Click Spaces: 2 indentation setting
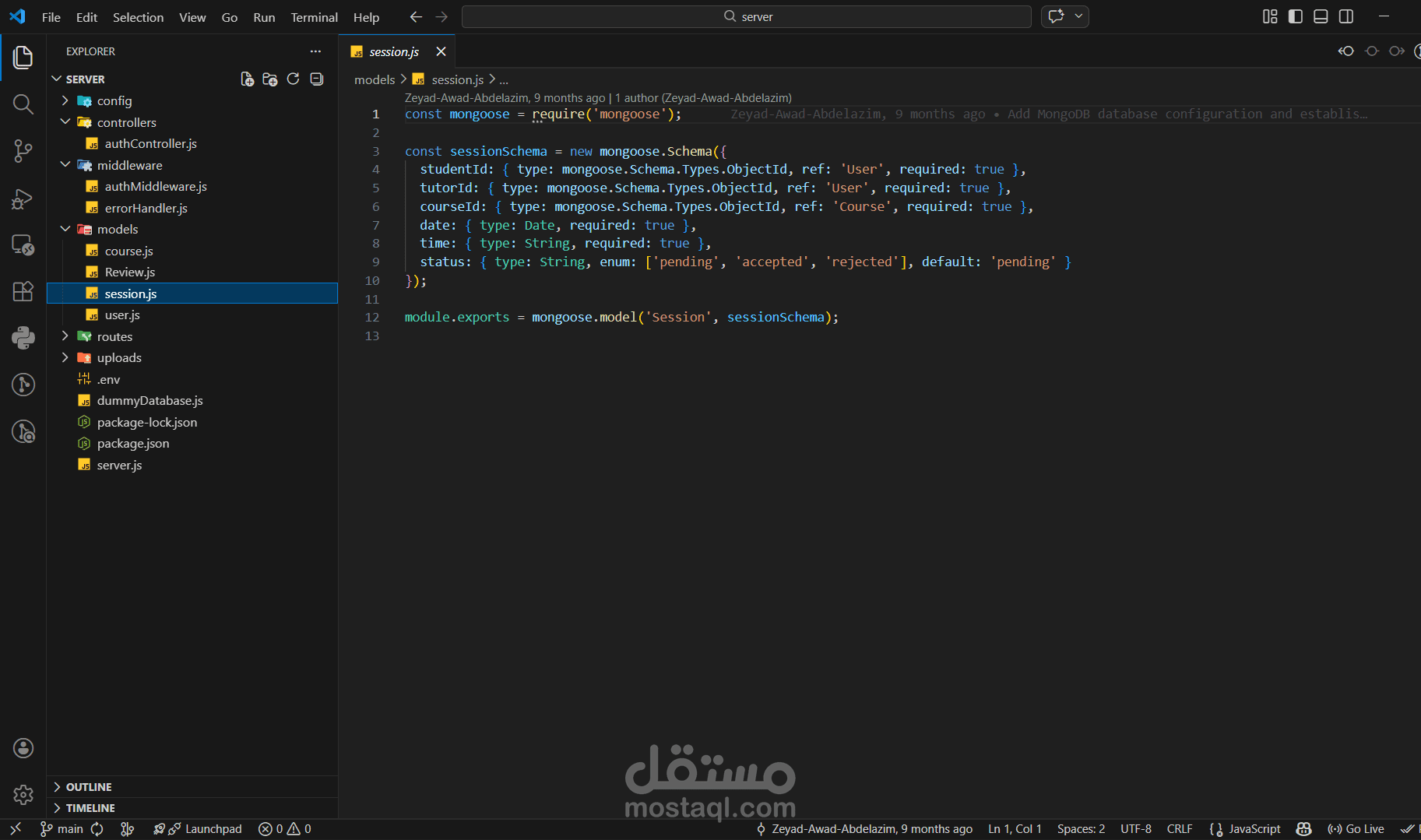The height and width of the screenshot is (840, 1421). [x=1081, y=829]
